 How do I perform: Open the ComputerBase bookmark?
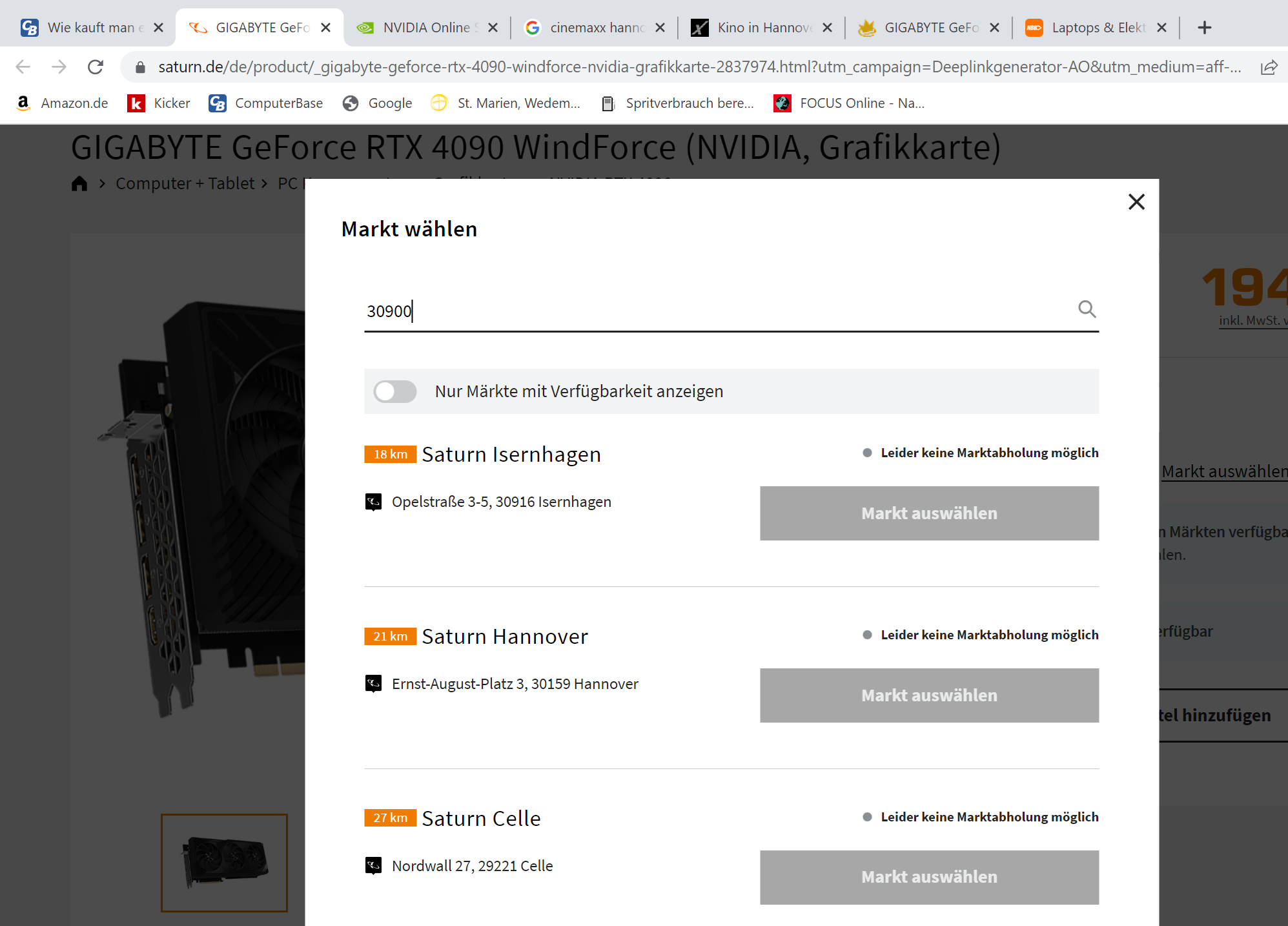coord(266,103)
